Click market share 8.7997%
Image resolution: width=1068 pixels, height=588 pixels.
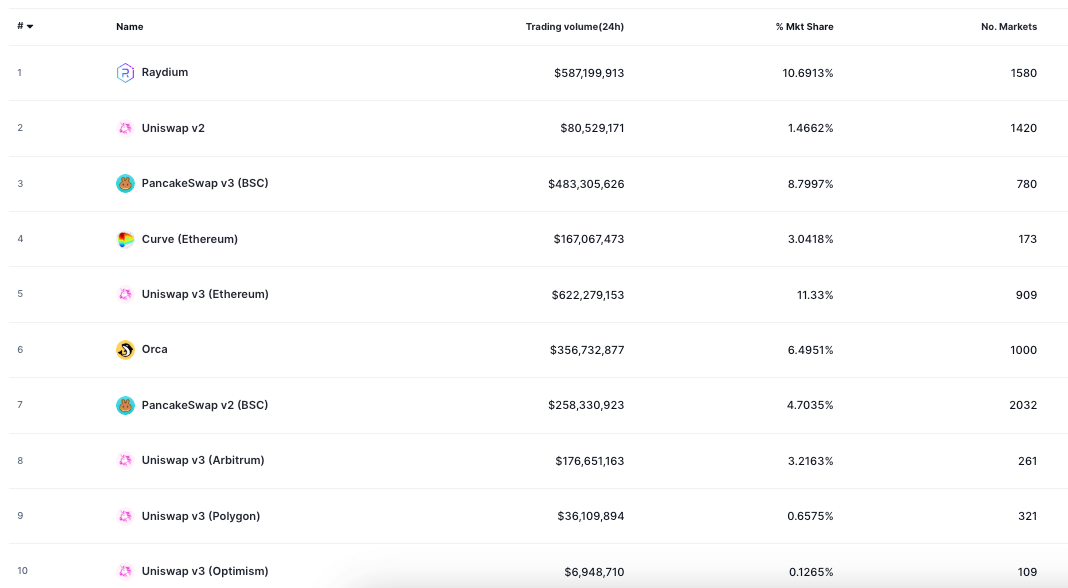coord(811,184)
